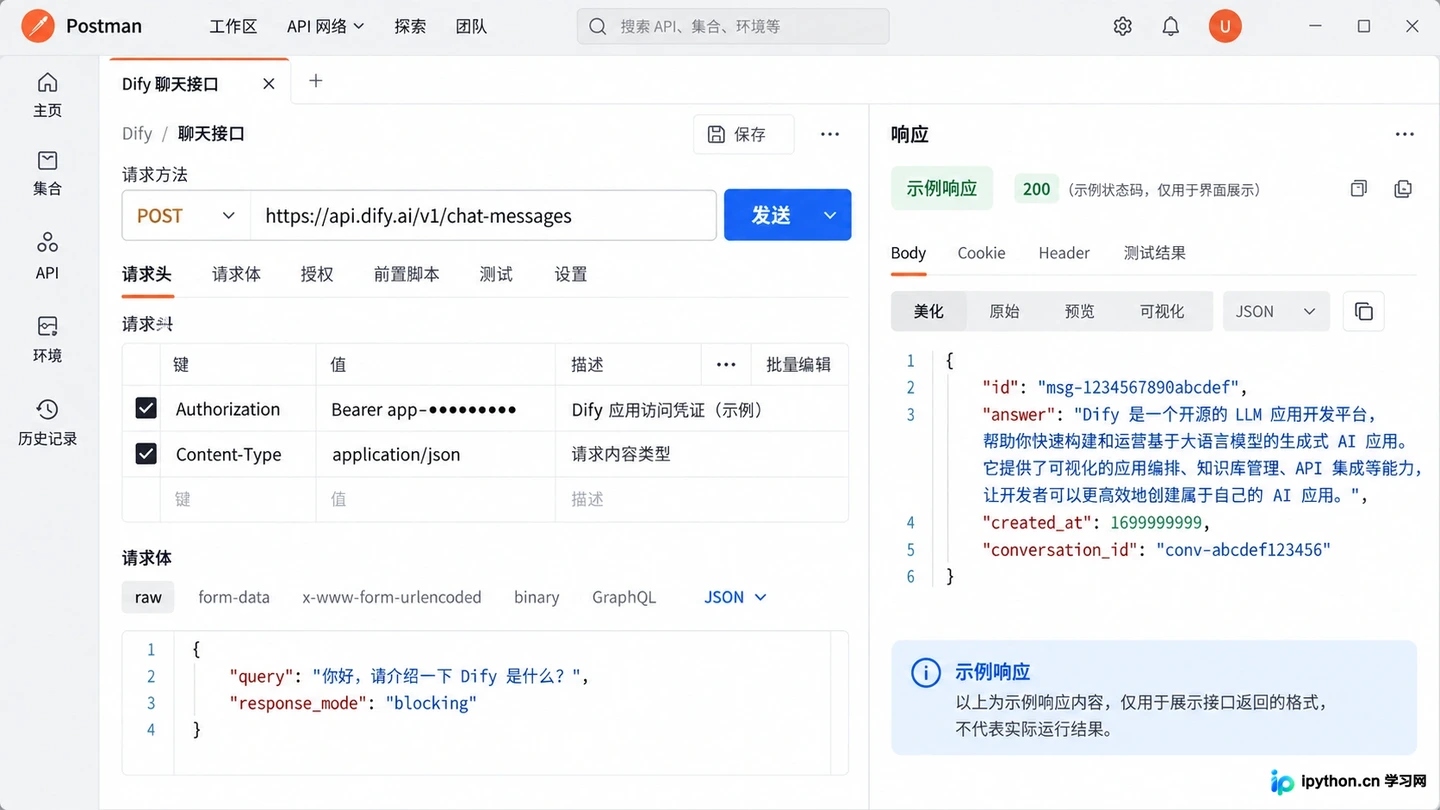1440x810 pixels.
Task: Open the settings gear icon
Action: 1123,27
